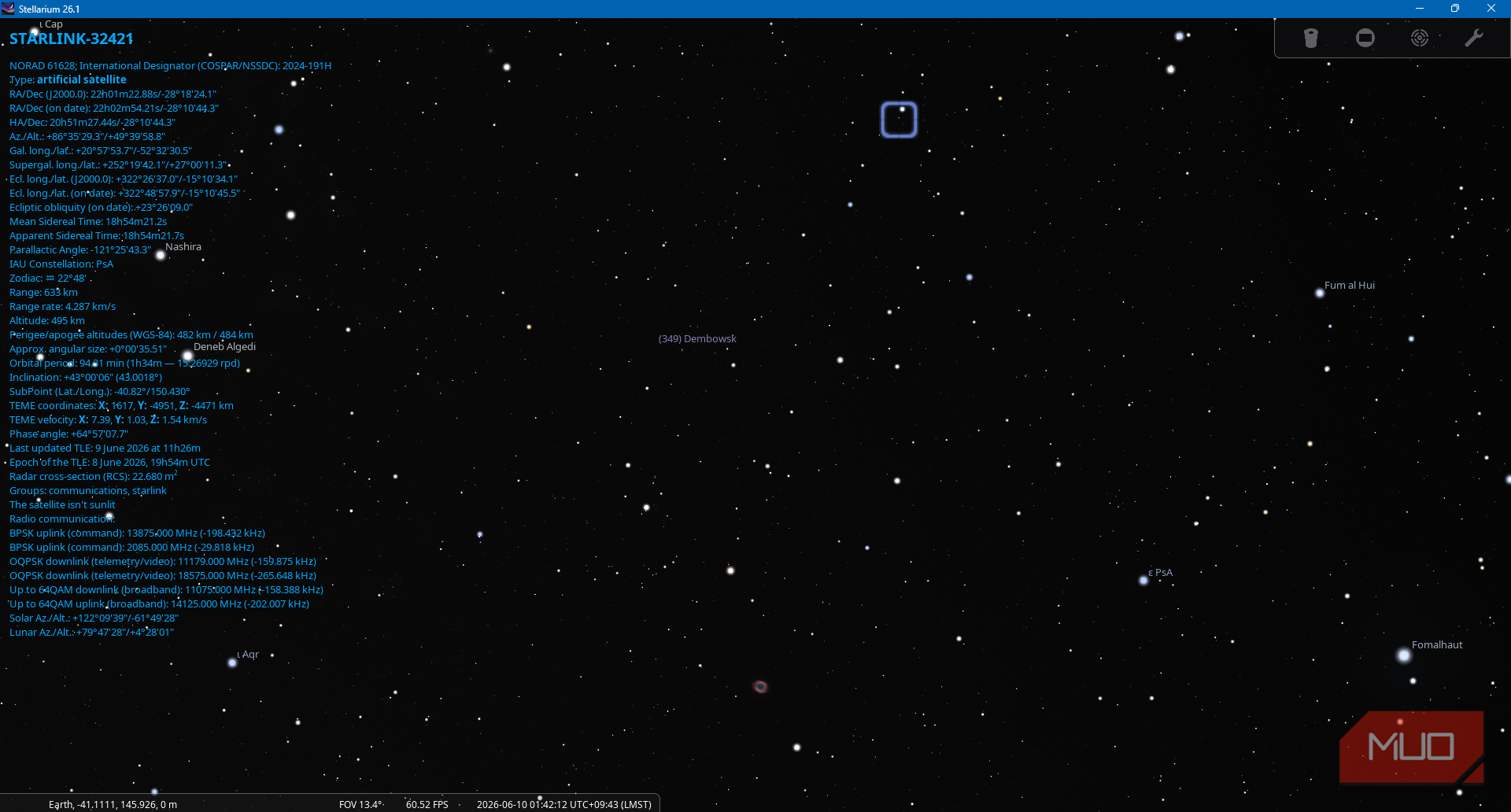Click the STARLINK-32421 heading

(72, 39)
